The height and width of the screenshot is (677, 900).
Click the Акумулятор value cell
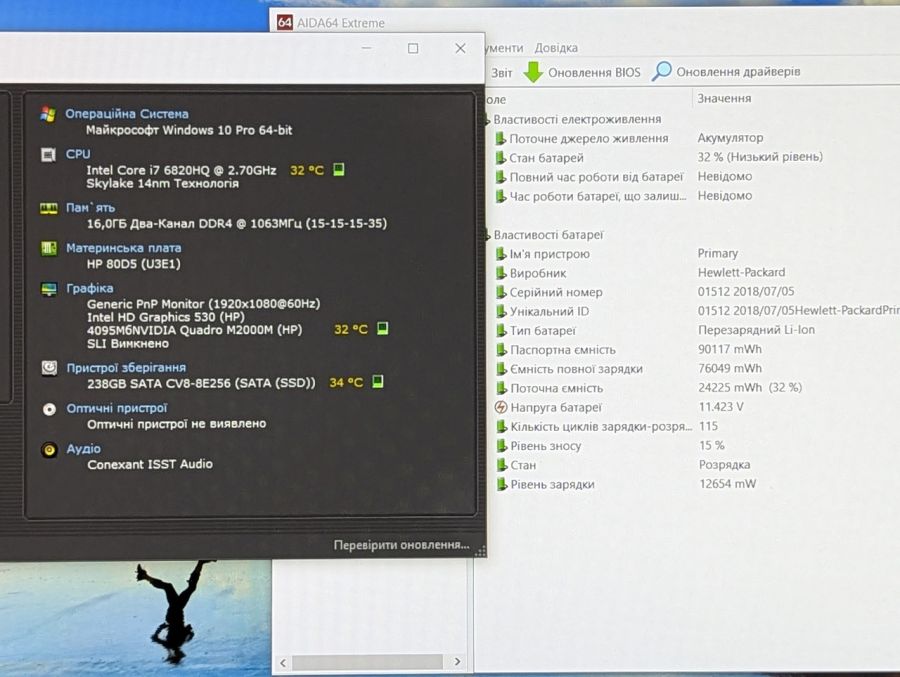[730, 138]
